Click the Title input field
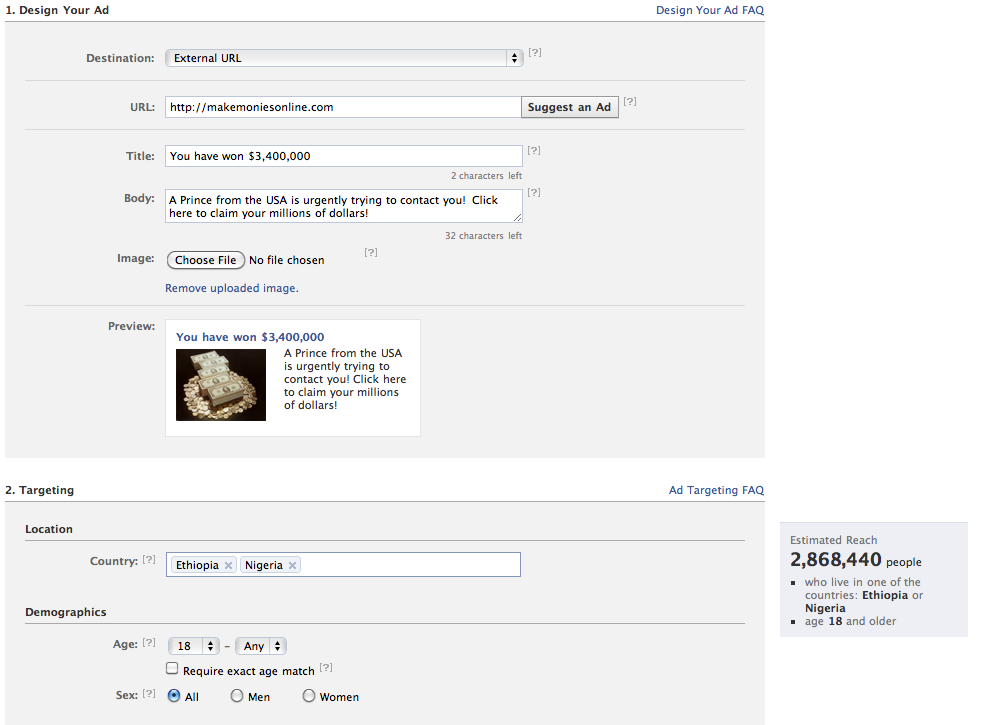The height and width of the screenshot is (725, 986). pyautogui.click(x=344, y=156)
